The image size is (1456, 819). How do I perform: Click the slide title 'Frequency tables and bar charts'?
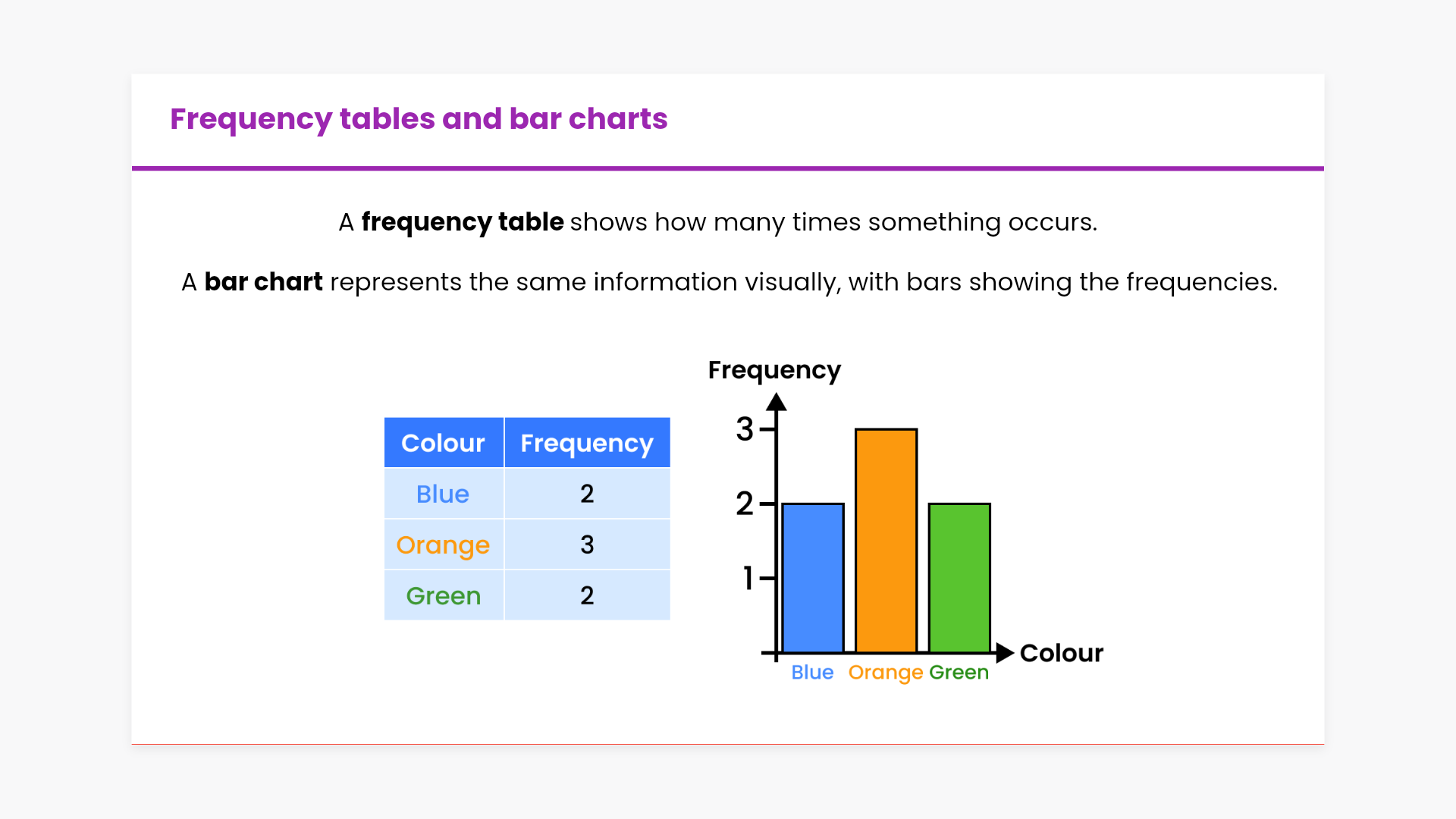point(419,119)
